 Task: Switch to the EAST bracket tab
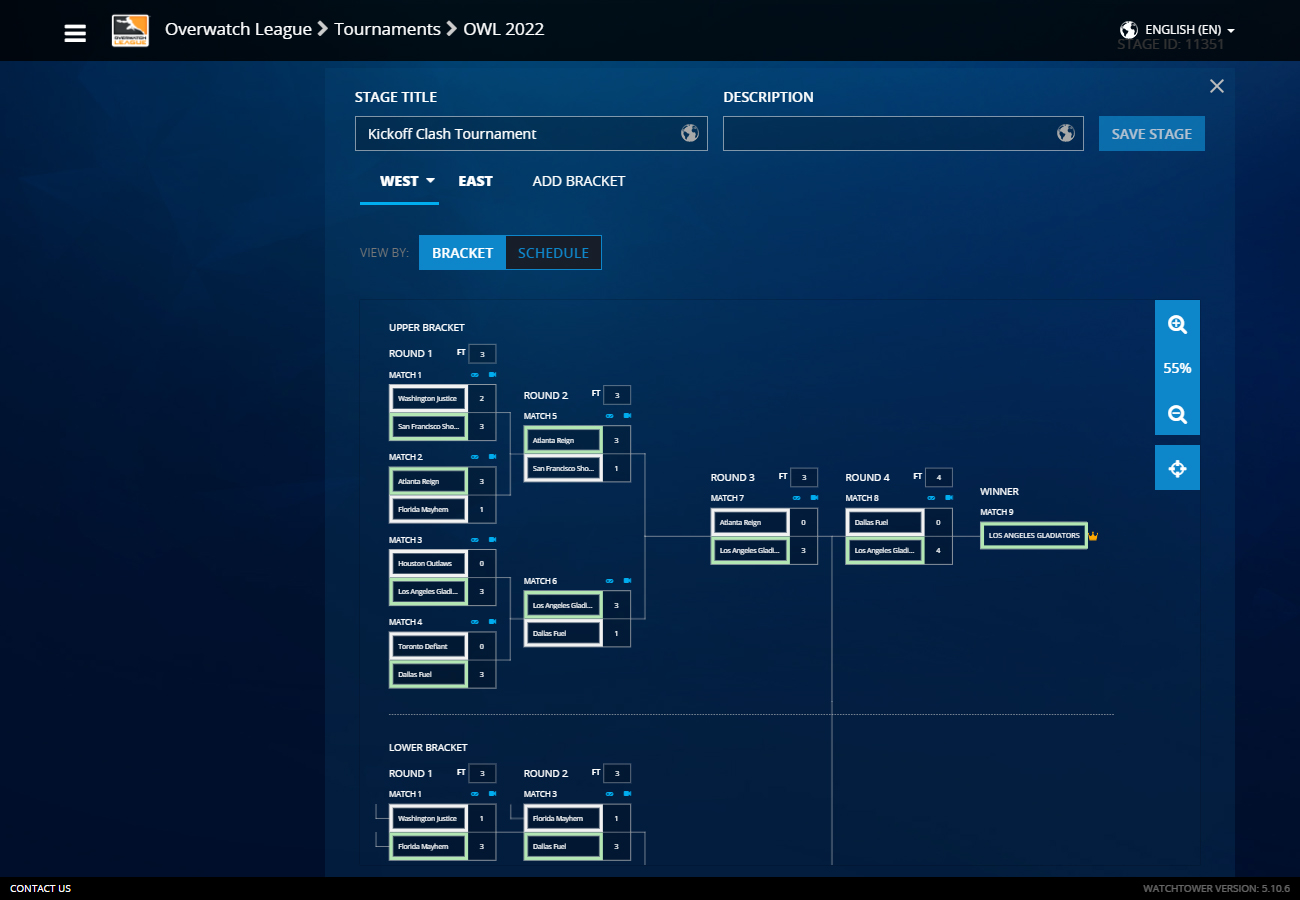tap(475, 181)
